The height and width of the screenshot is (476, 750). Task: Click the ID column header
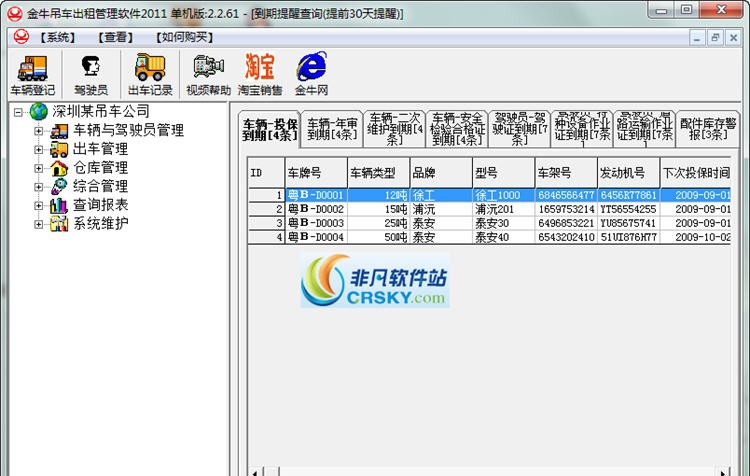point(266,173)
